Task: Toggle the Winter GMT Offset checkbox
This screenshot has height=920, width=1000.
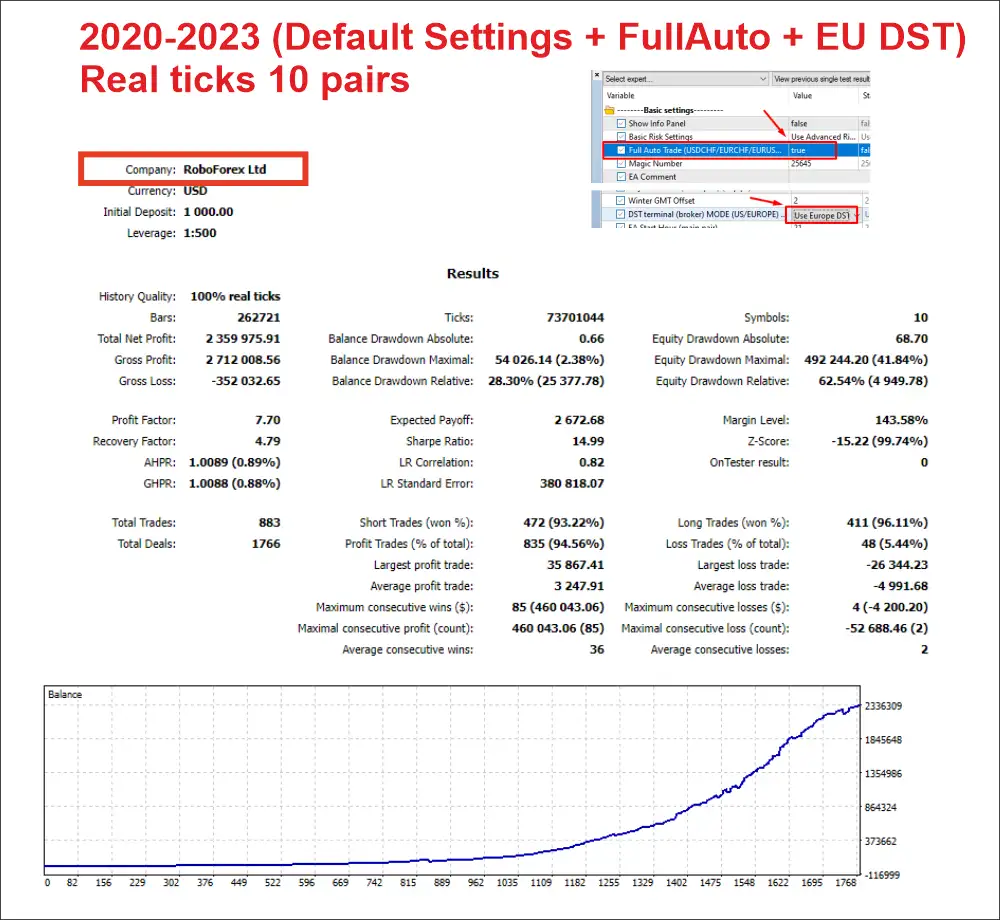Action: [620, 201]
